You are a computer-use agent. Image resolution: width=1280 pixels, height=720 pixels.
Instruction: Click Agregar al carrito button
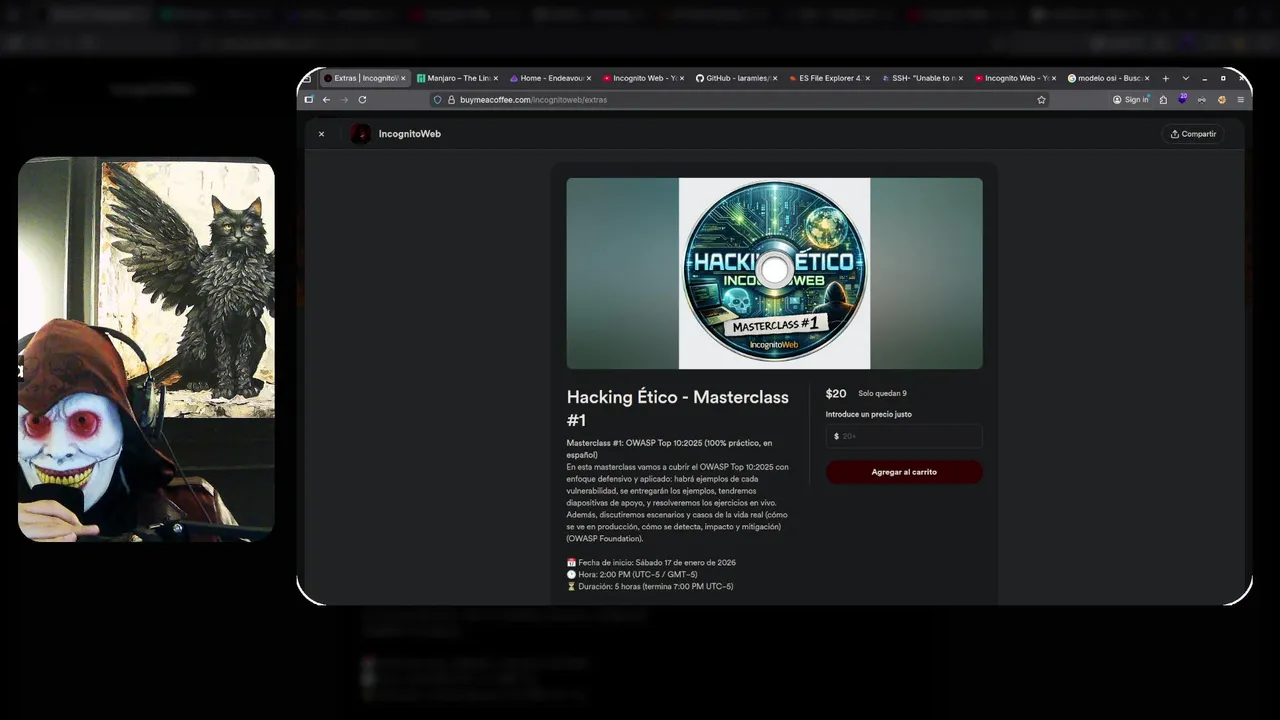(904, 472)
